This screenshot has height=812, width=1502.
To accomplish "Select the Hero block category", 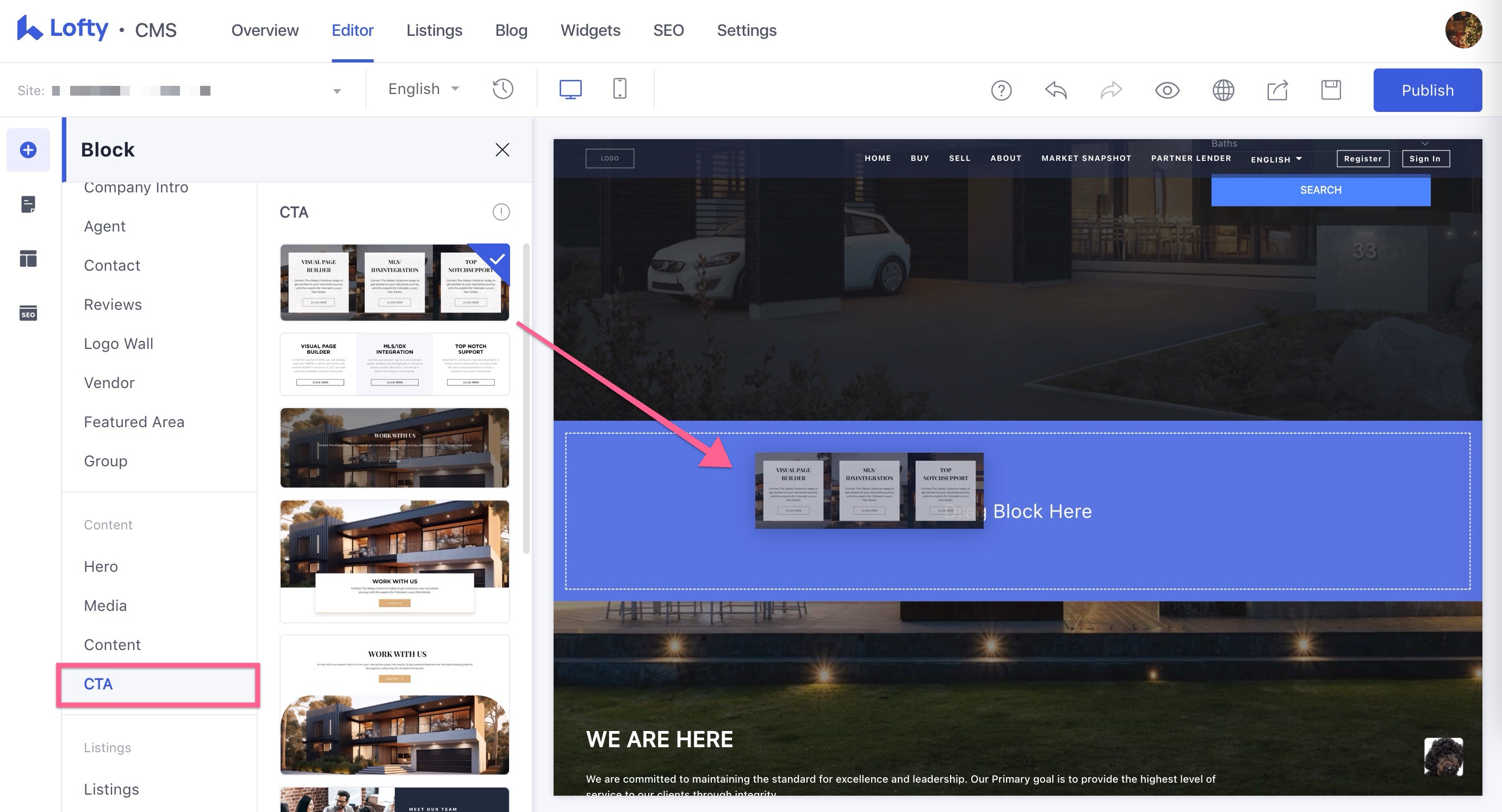I will 101,566.
